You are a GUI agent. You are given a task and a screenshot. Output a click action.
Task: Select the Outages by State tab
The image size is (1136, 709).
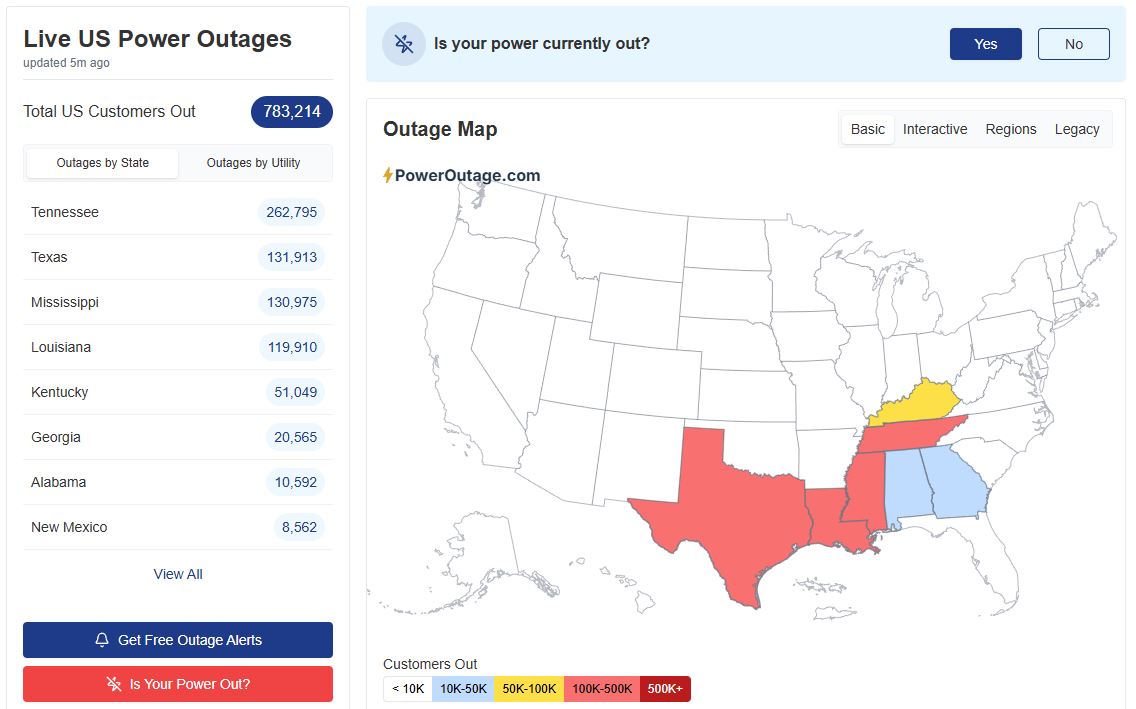point(103,163)
